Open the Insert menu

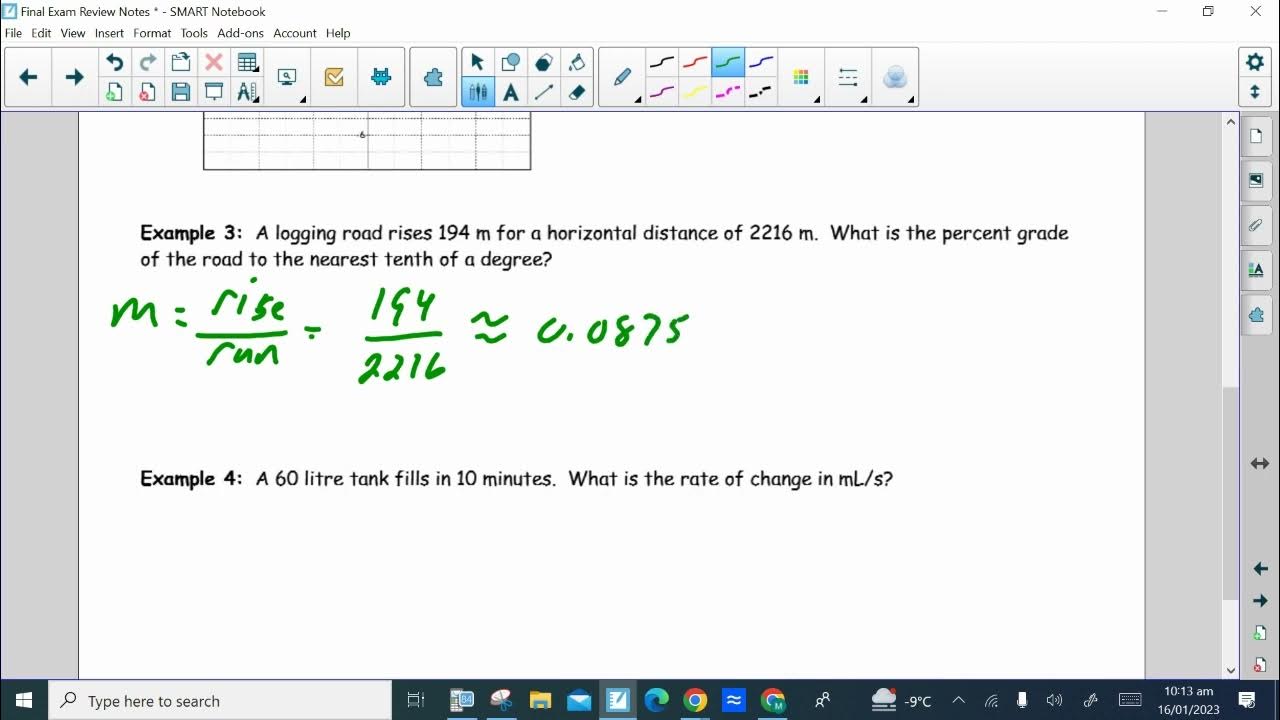coord(110,33)
